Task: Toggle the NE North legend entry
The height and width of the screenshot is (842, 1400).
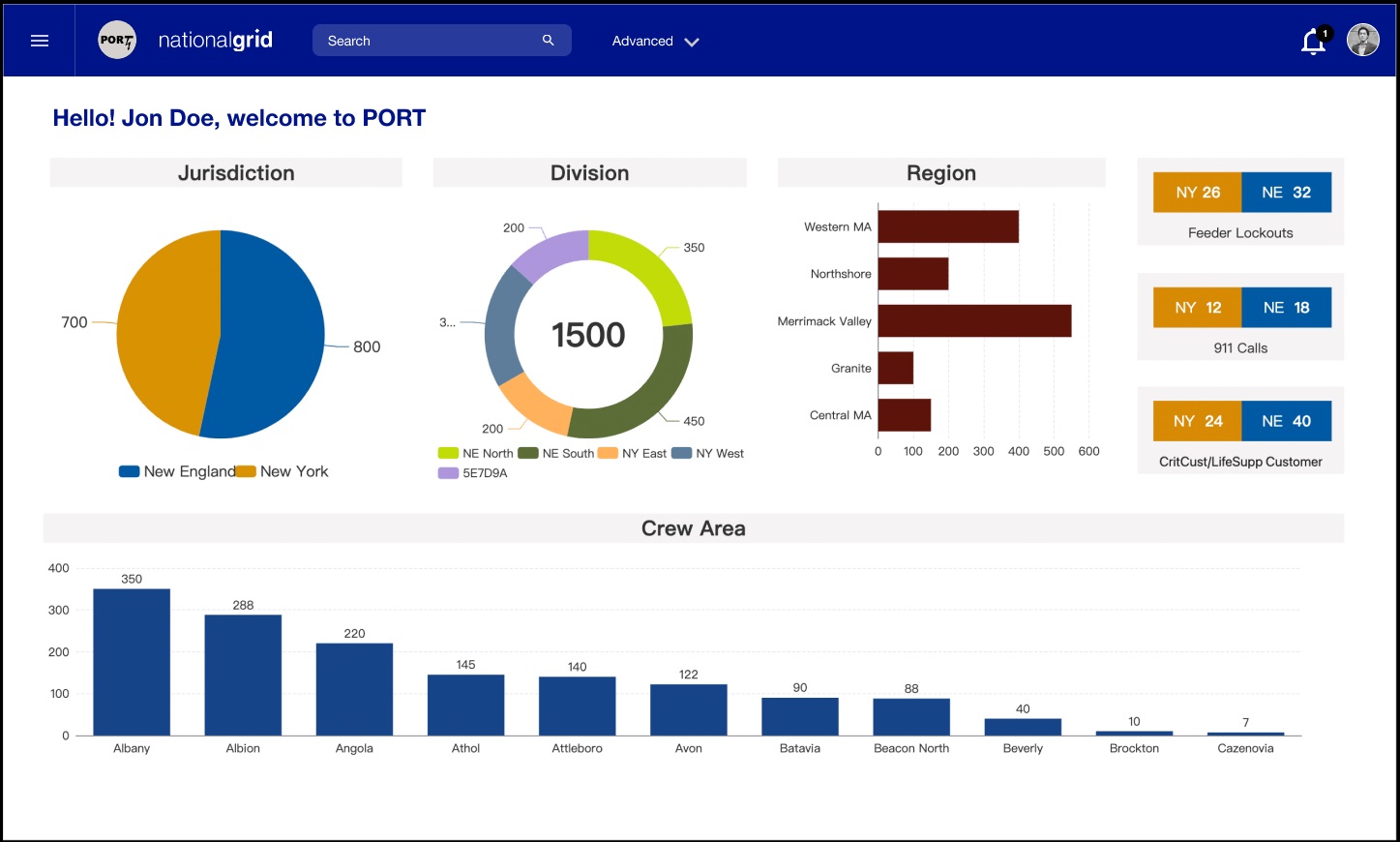Action: [476, 453]
